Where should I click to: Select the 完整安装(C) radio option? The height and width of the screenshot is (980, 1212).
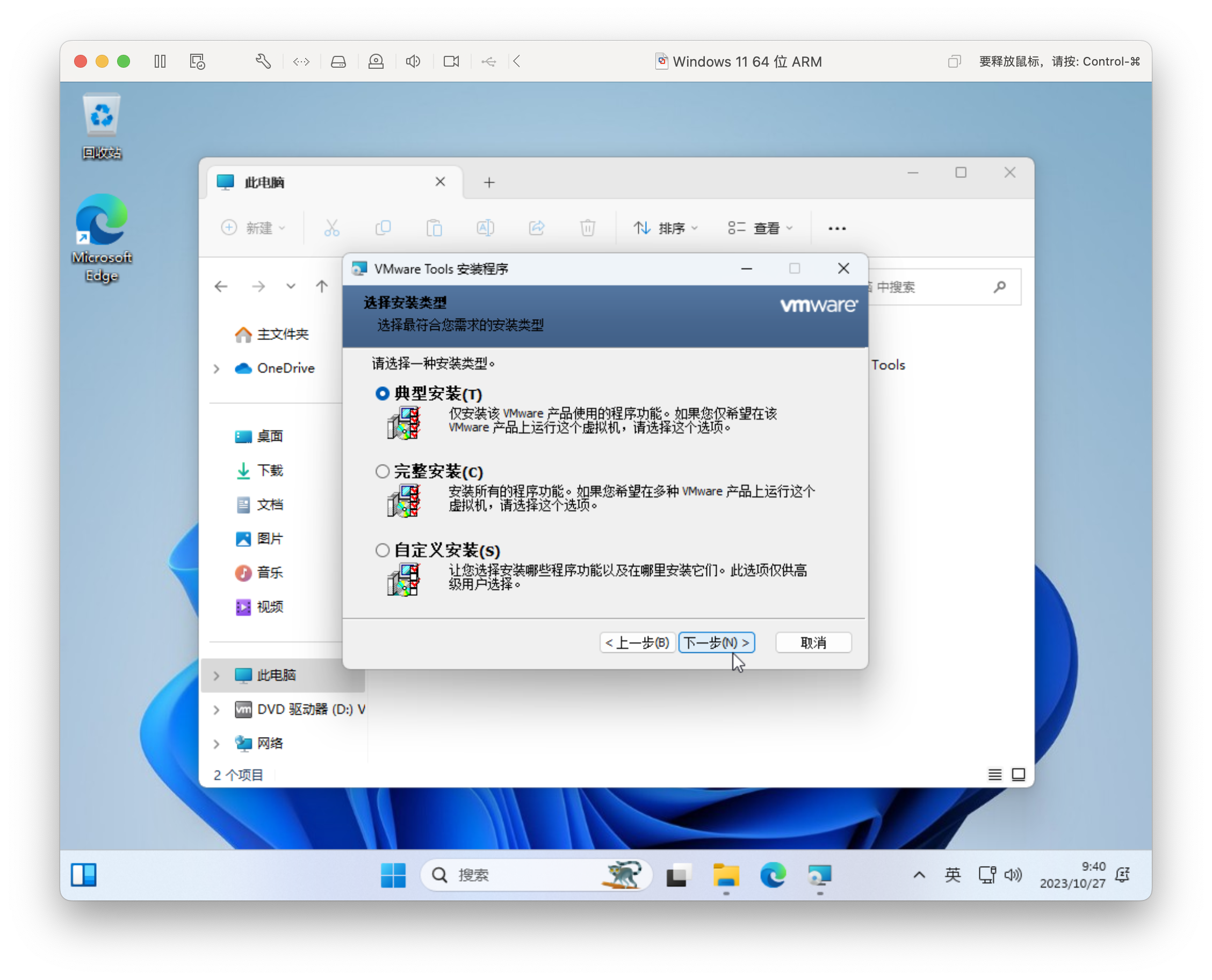pos(382,471)
